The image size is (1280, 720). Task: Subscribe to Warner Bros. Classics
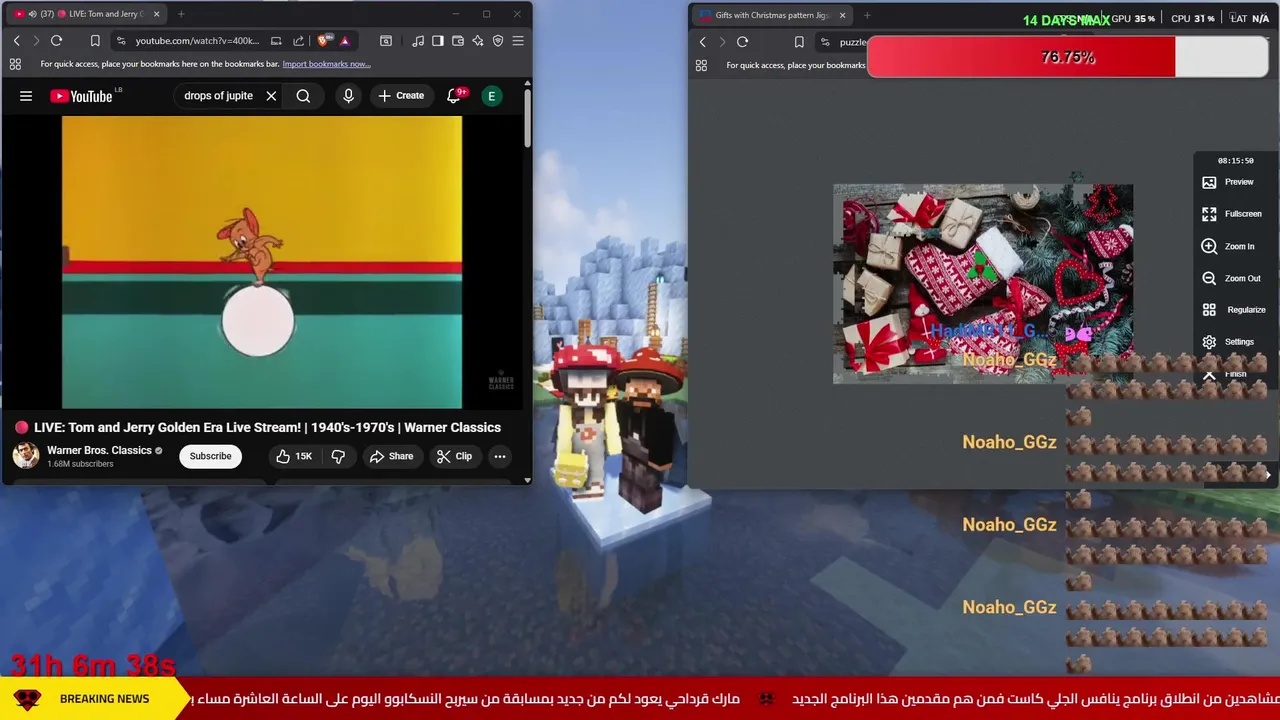[210, 456]
